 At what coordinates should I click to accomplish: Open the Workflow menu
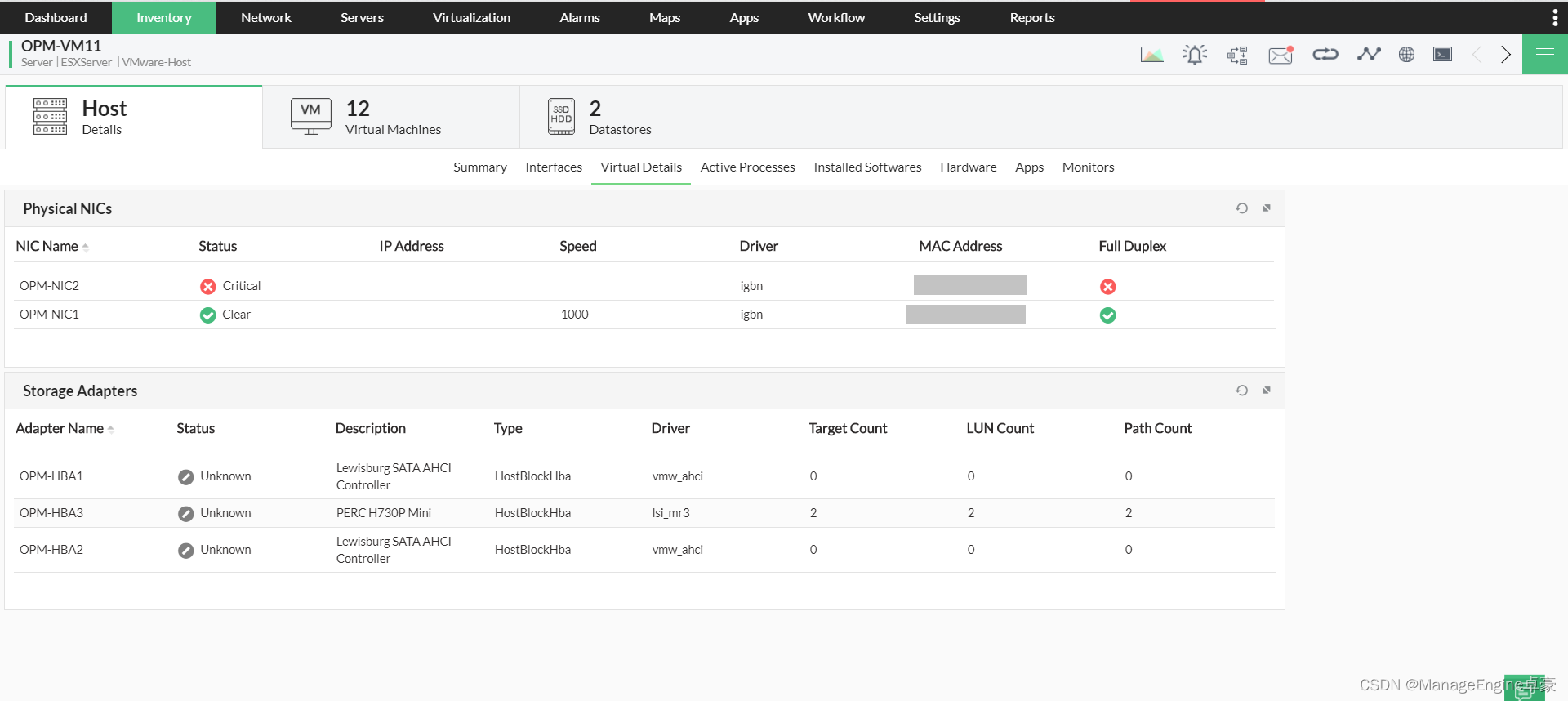836,17
